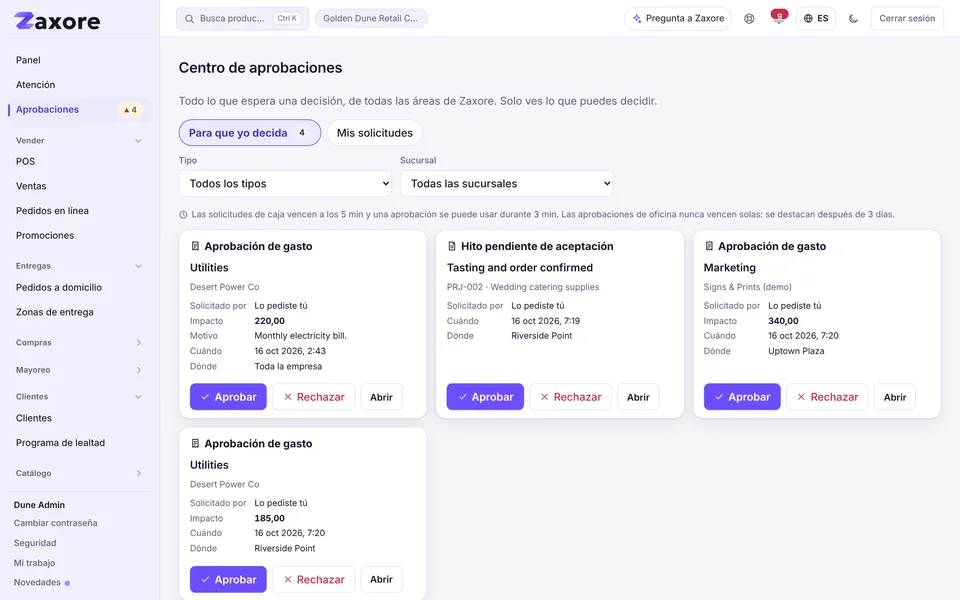Screen dimensions: 960x600
Task: Click the receipt icon on the 185,00 Utilities card
Action: point(195,443)
